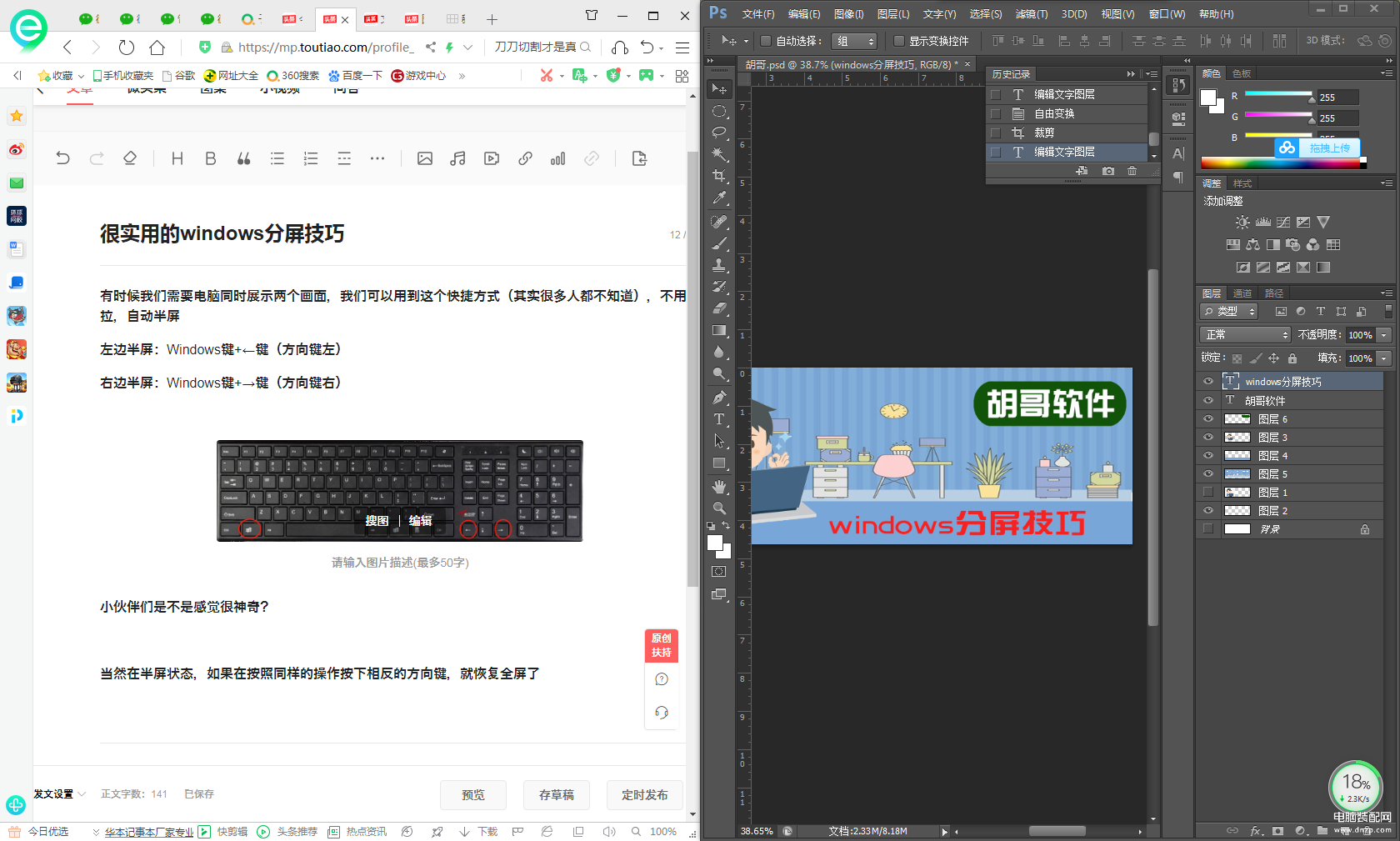Open the 正常 blend mode dropdown

[x=1245, y=334]
